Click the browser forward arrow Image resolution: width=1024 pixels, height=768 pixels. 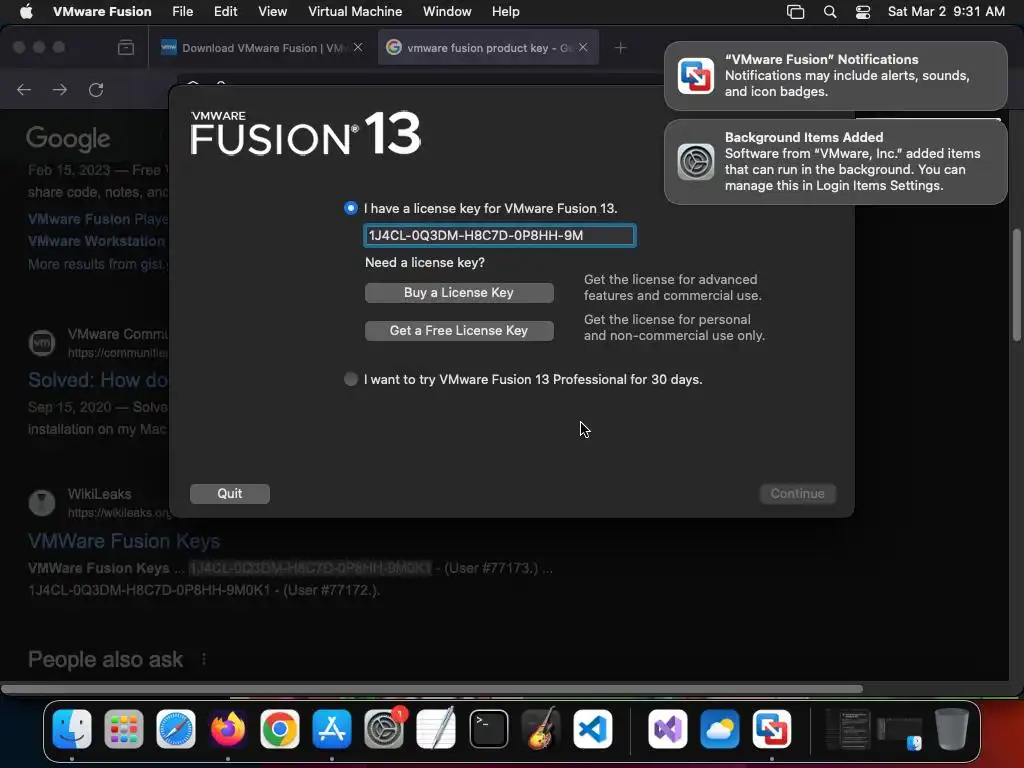(x=60, y=89)
